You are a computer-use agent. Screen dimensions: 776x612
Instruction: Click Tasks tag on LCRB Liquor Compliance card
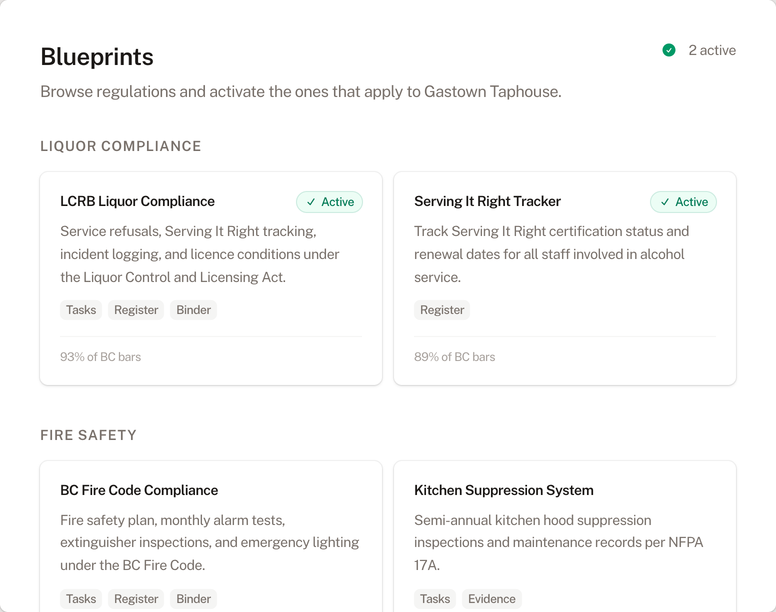click(x=81, y=310)
